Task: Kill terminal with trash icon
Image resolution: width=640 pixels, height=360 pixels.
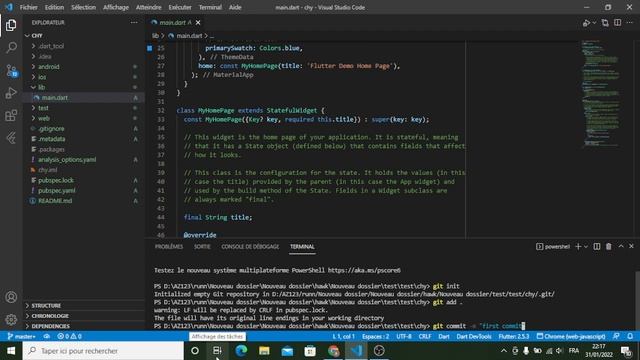Action: point(609,247)
